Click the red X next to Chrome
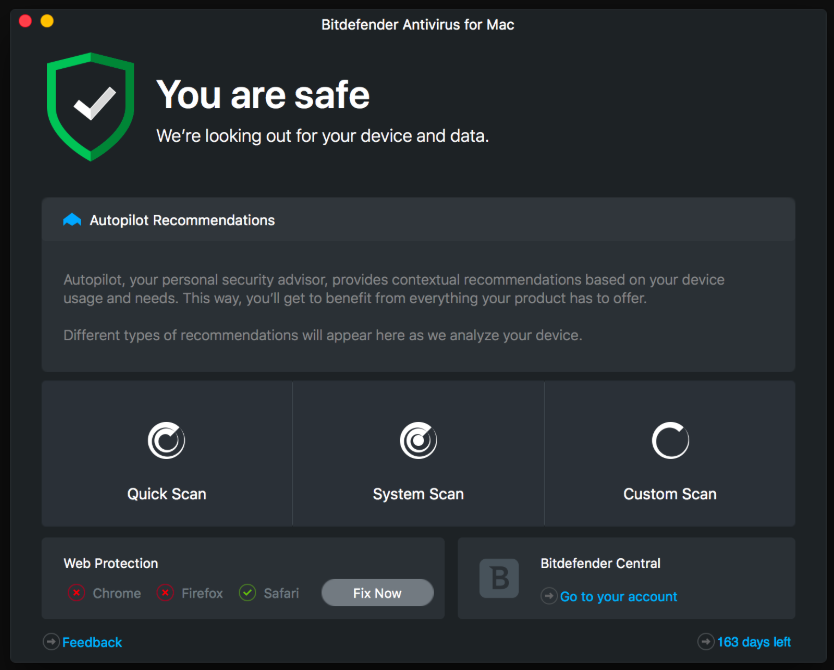Viewport: 834px width, 670px height. 76,592
